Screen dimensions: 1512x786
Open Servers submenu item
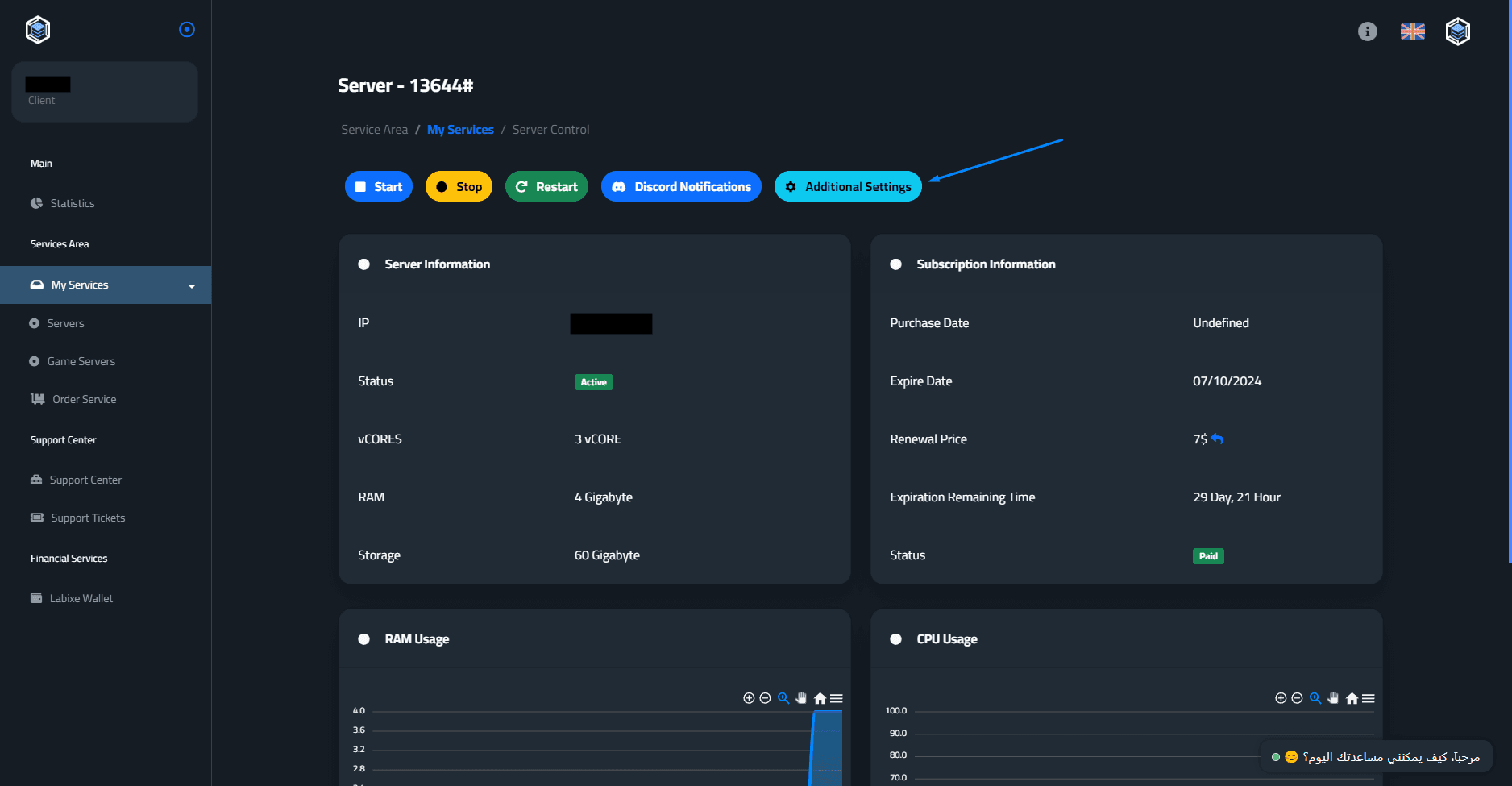click(65, 323)
